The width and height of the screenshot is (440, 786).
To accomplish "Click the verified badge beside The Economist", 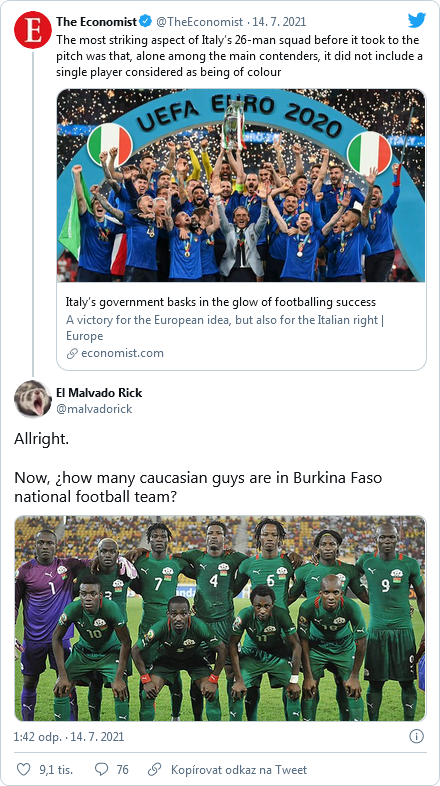I will point(145,22).
